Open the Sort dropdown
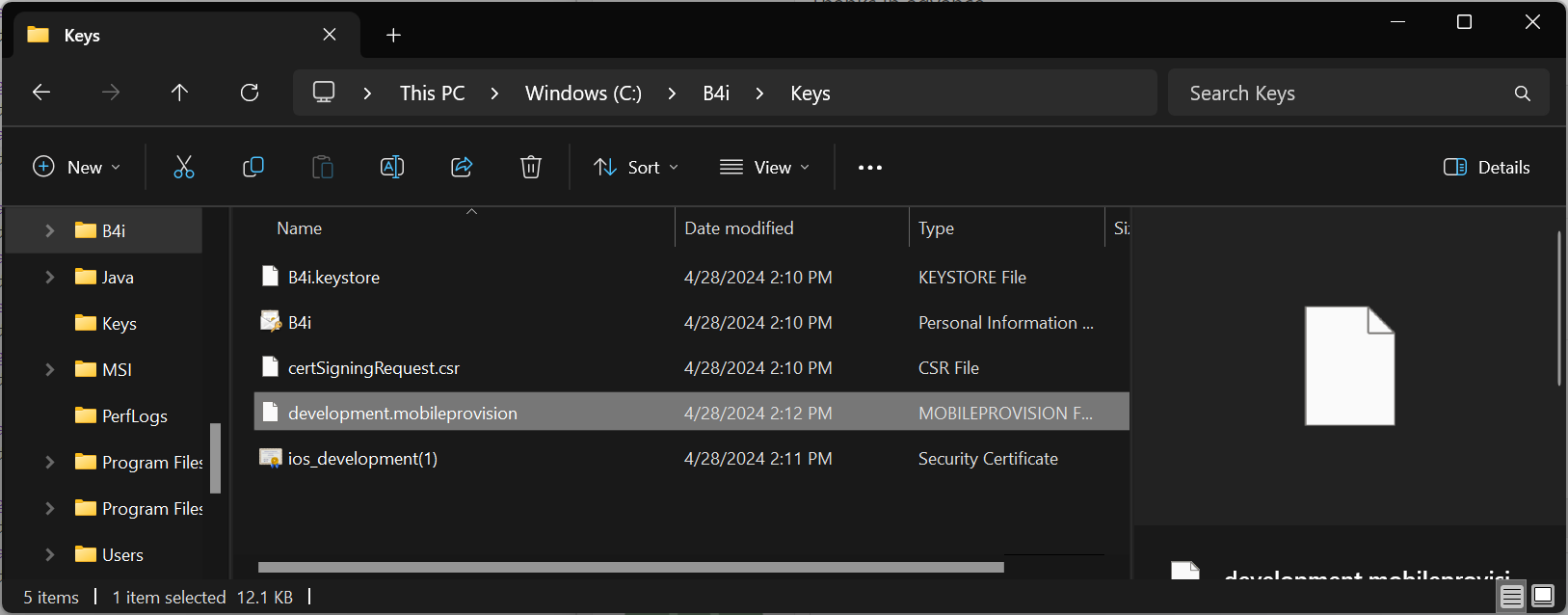1568x615 pixels. [x=636, y=168]
